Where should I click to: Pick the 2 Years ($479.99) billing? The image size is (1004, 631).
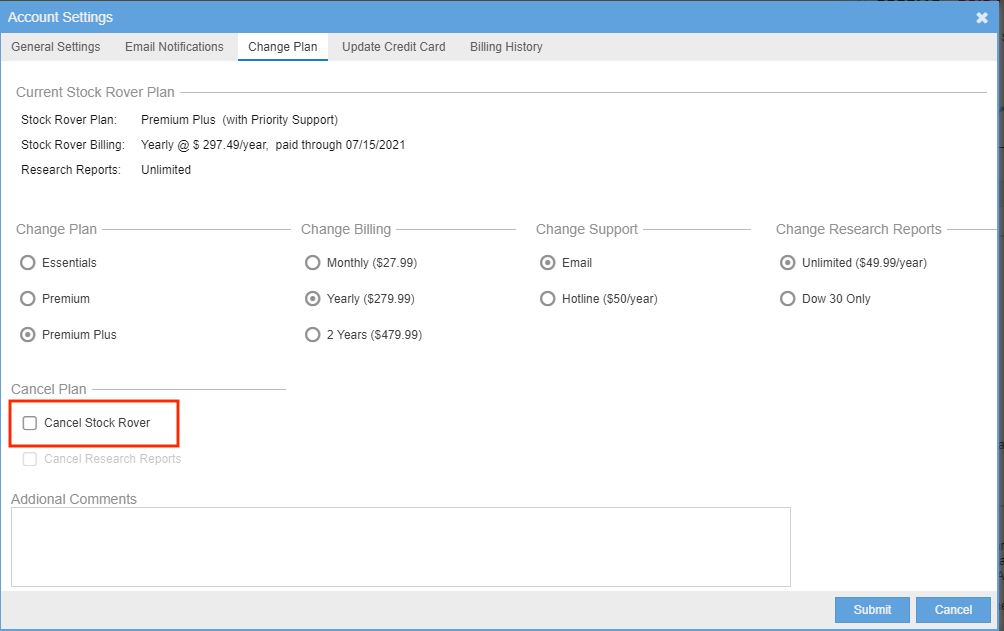(x=313, y=335)
